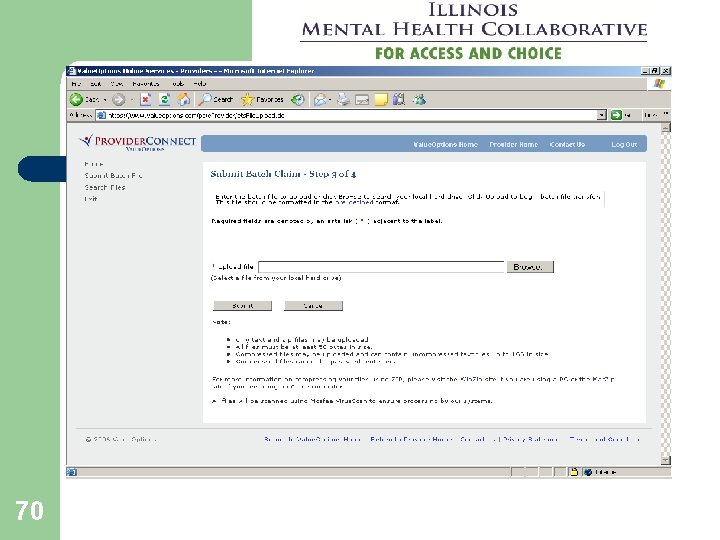Open the Edit menu
This screenshot has height=540, width=720.
tap(96, 84)
